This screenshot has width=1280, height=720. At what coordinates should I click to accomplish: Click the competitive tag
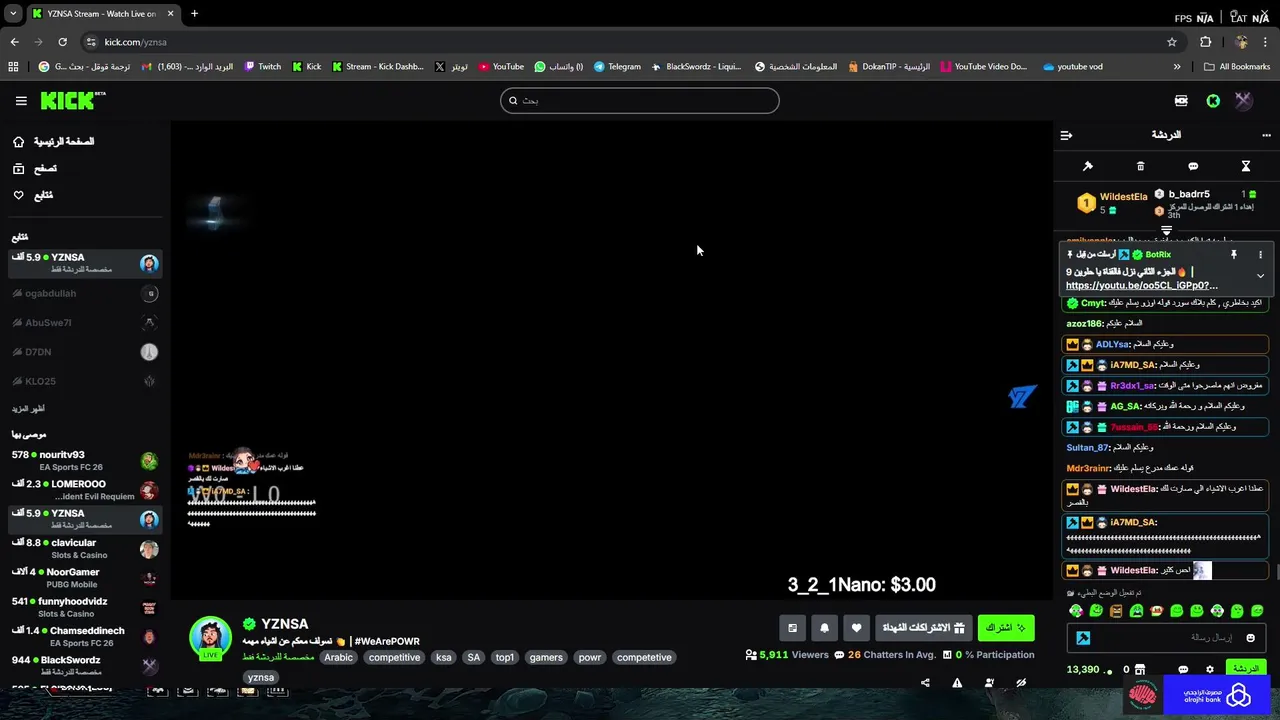click(394, 657)
